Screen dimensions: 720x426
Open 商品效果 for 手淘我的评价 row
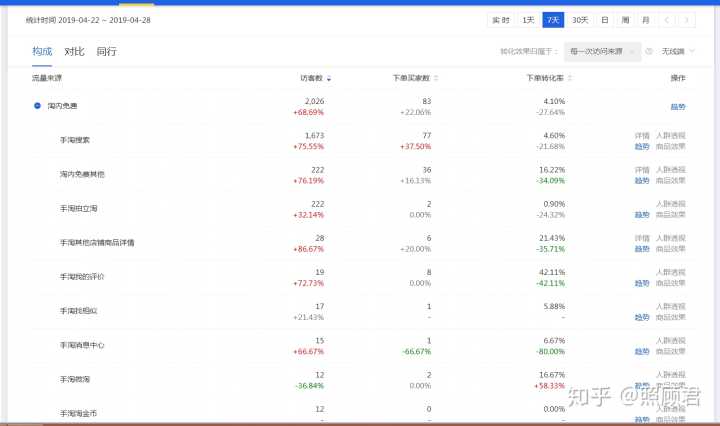pyautogui.click(x=670, y=283)
